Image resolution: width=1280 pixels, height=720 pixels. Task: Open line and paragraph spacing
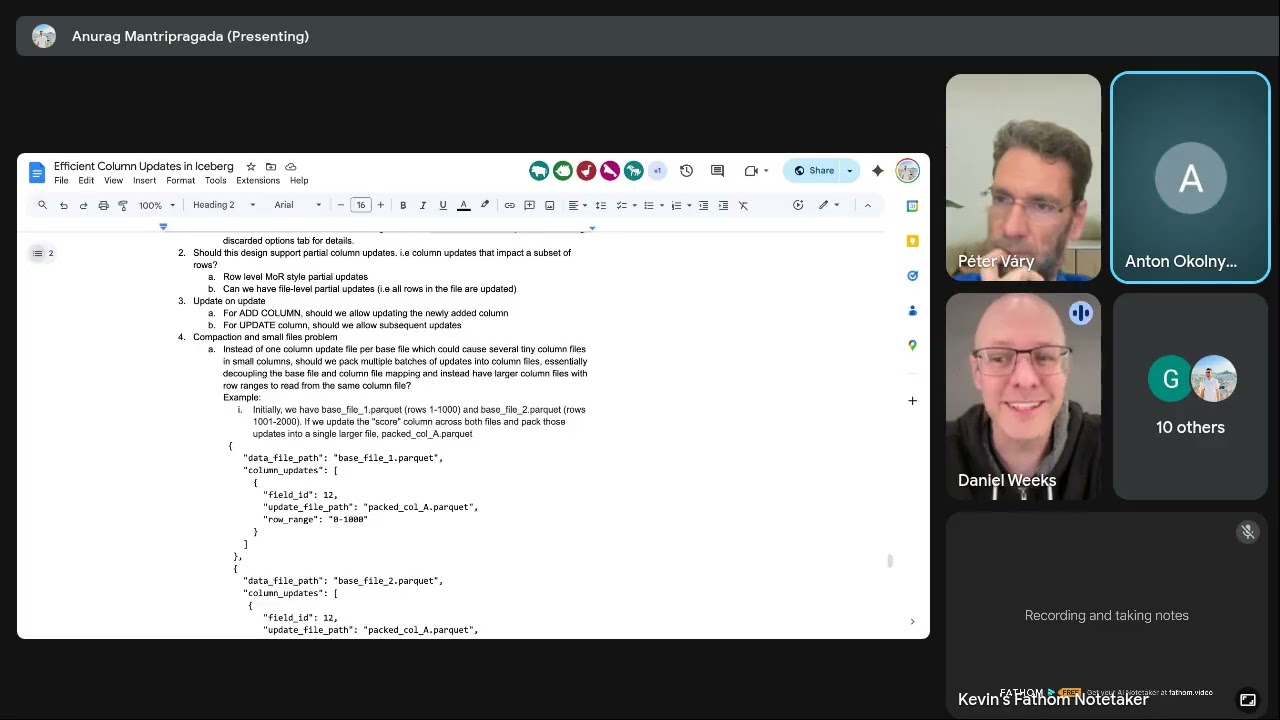tap(600, 205)
